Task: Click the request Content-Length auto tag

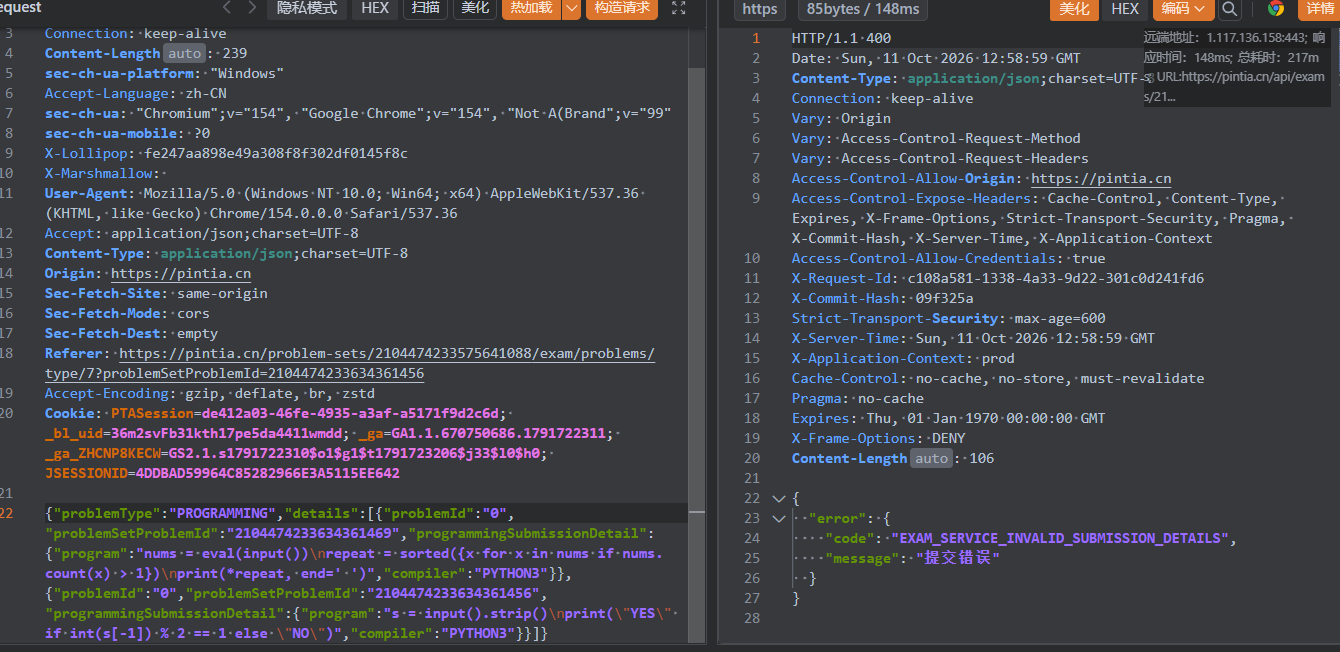Action: [184, 53]
